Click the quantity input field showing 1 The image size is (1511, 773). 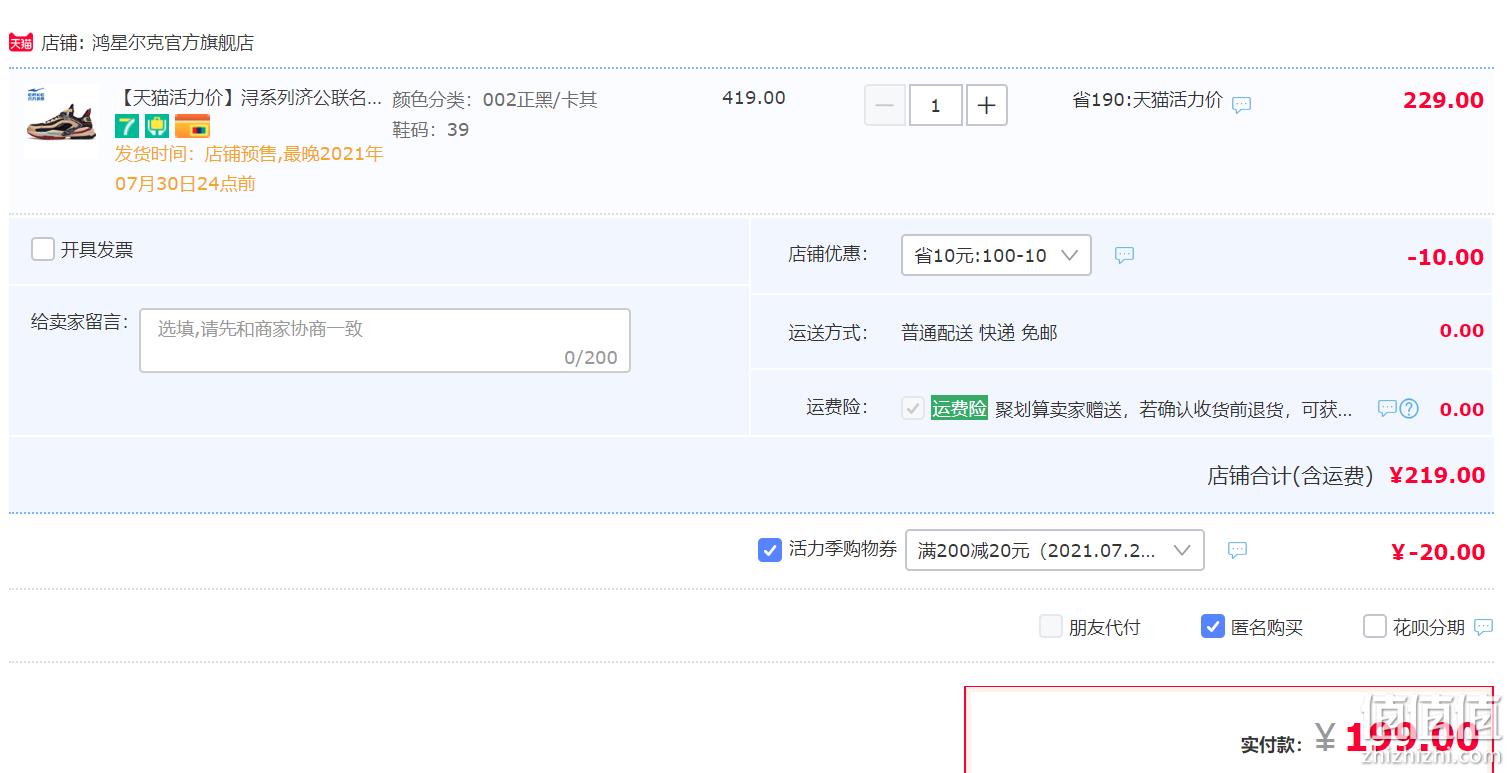(x=936, y=105)
